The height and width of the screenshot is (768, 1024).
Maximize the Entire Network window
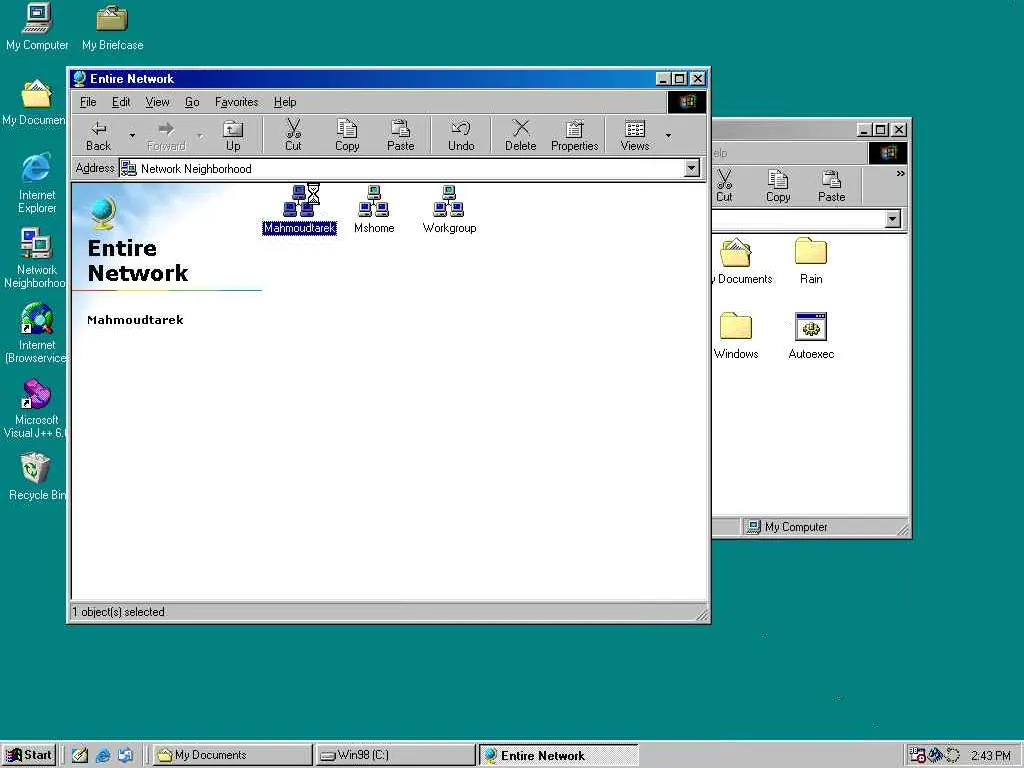tap(680, 79)
